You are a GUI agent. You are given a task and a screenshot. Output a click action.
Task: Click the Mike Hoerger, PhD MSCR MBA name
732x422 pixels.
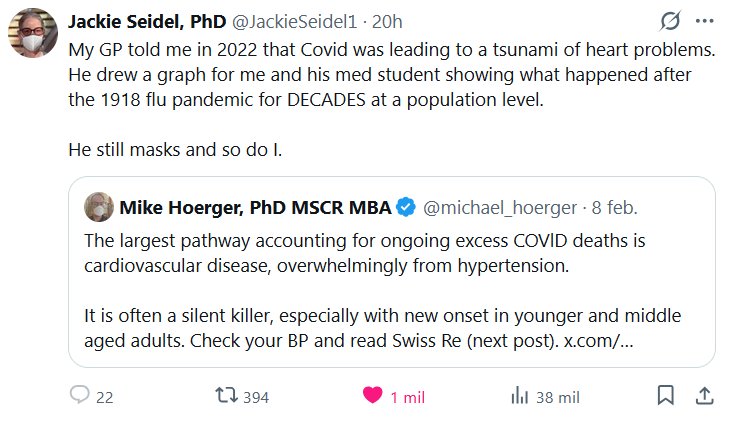click(x=254, y=208)
